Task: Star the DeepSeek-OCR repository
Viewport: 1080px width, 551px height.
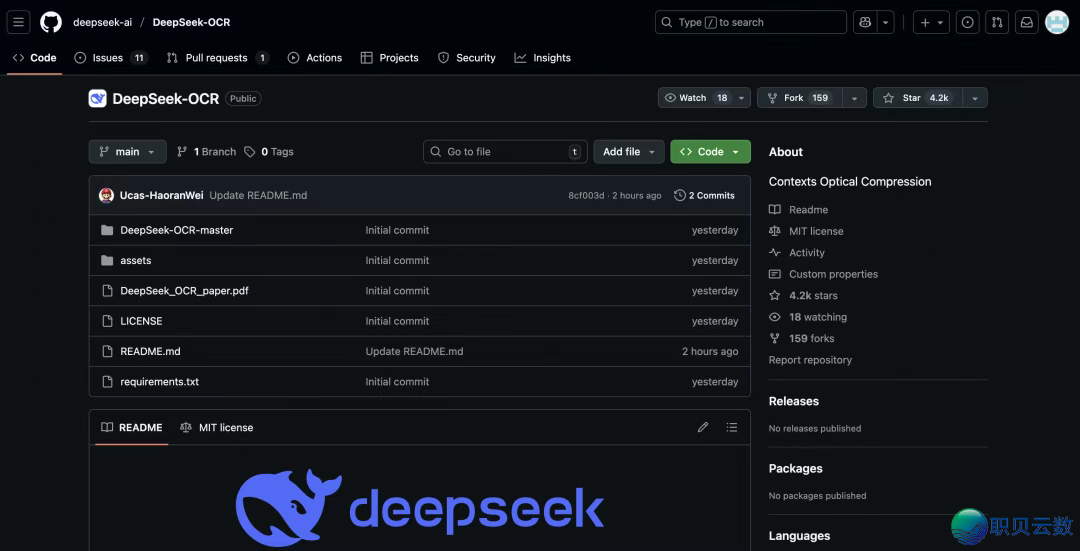Action: 917,98
